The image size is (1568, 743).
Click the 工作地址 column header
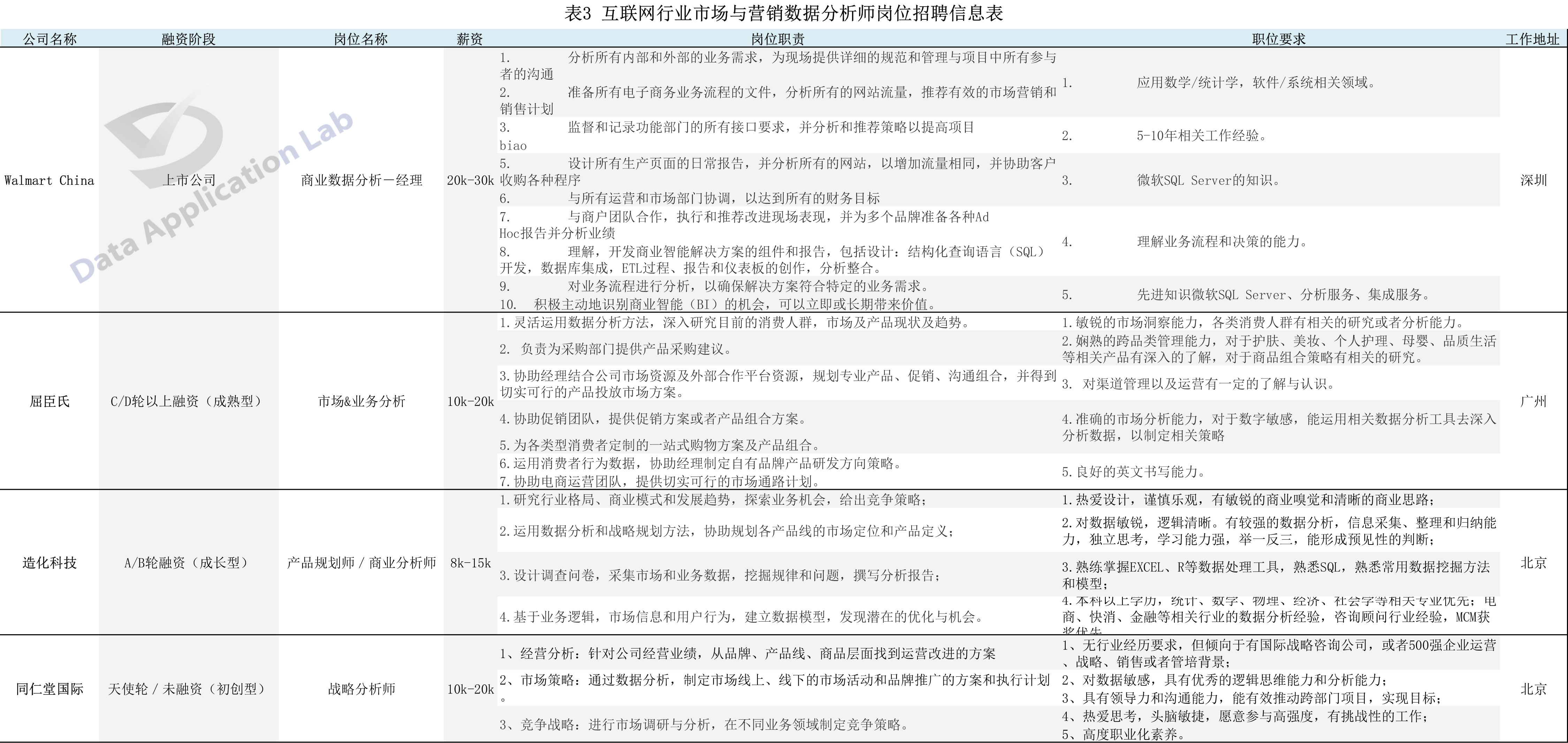1533,39
